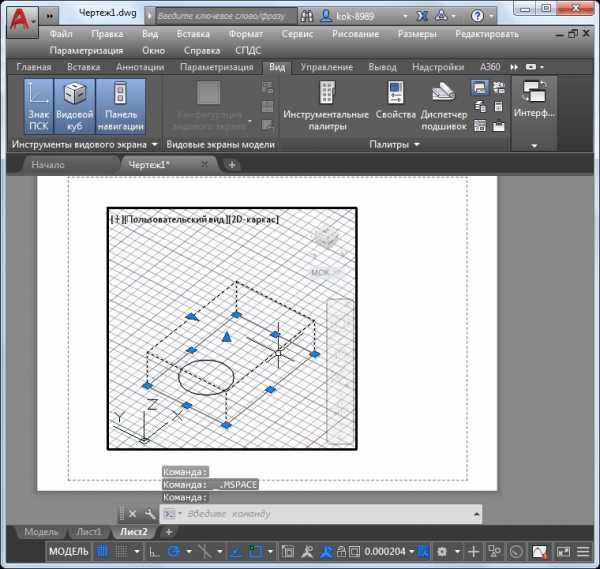
Task: Click the workspace gear icon in status bar
Action: (x=443, y=551)
